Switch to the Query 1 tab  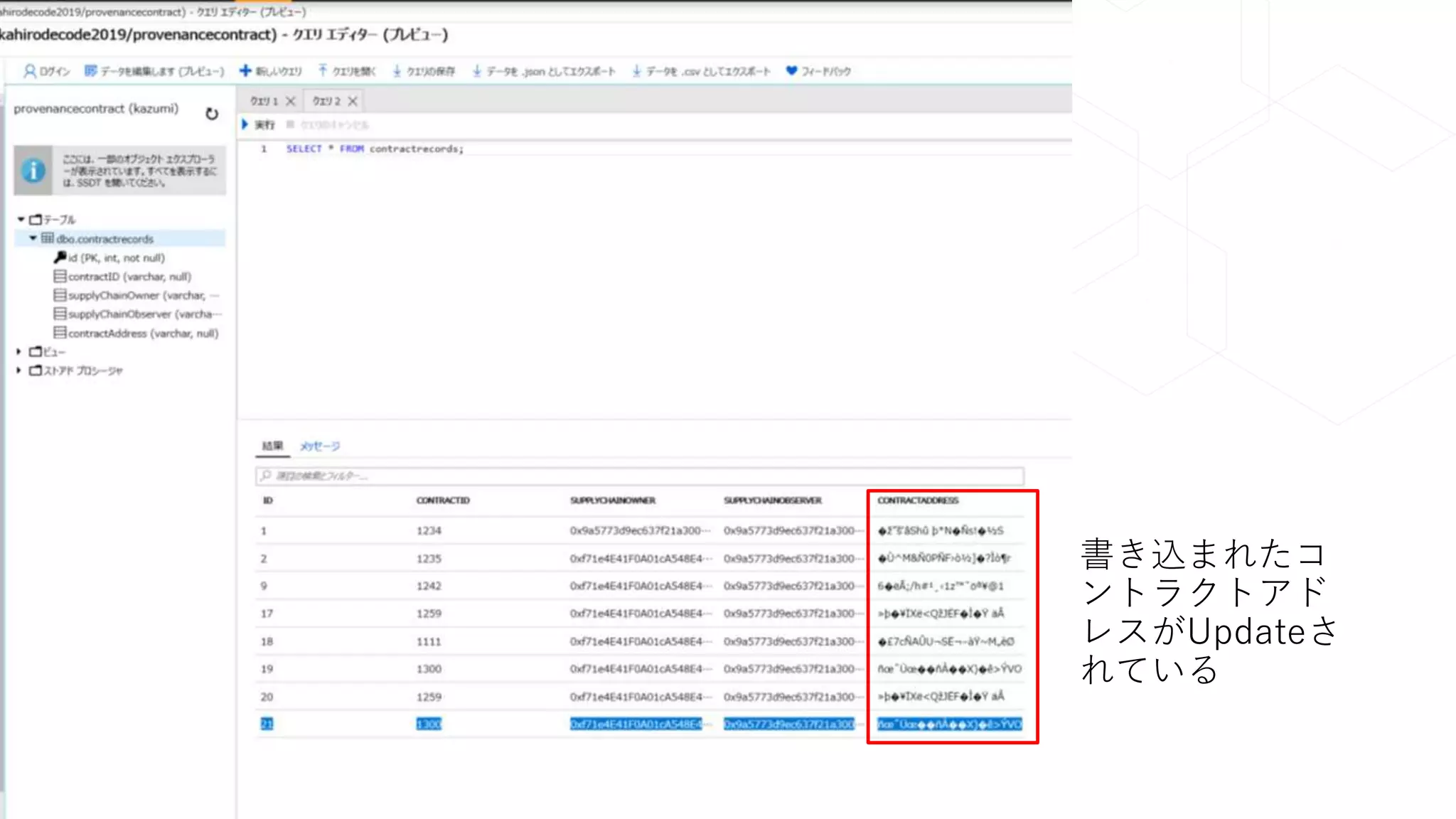(264, 101)
